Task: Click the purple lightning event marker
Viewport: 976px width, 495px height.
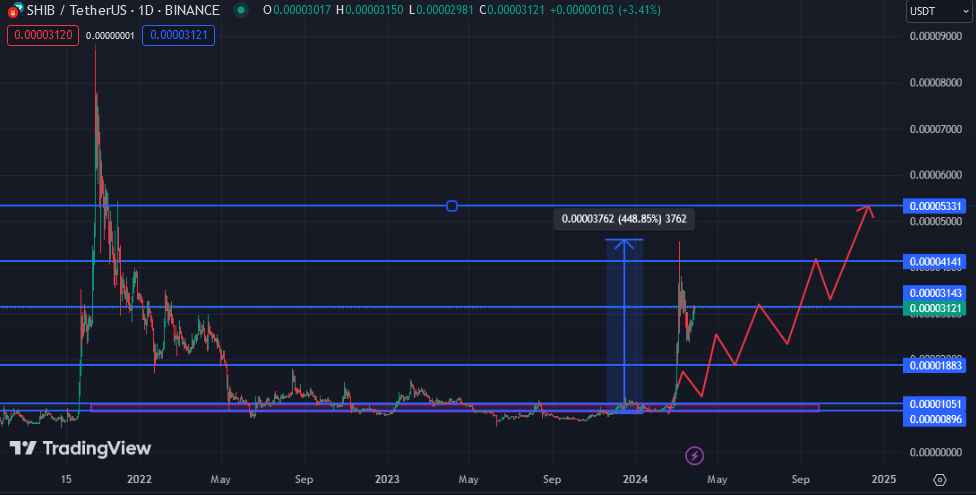Action: click(x=695, y=456)
